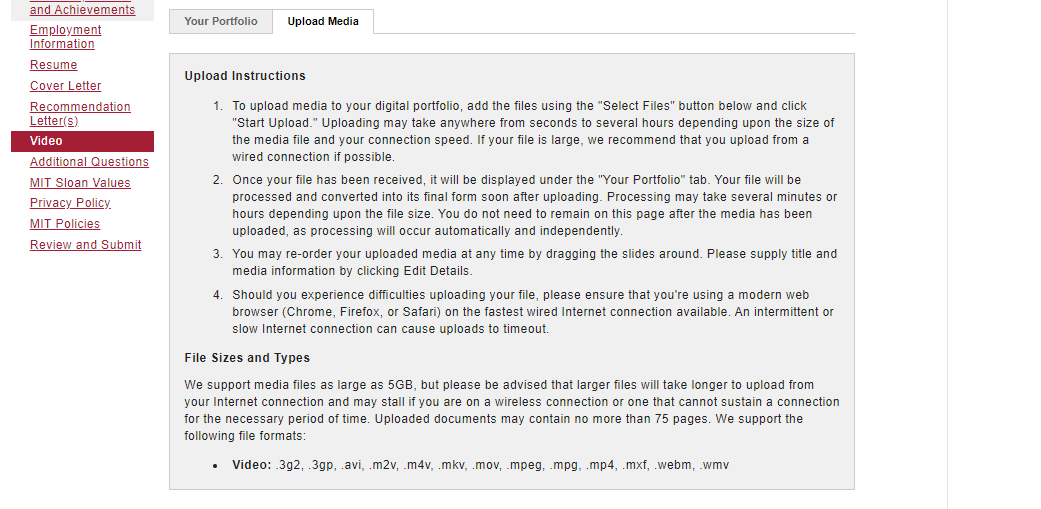
Task: Click the highlighted Video sidebar item
Action: pyautogui.click(x=46, y=141)
